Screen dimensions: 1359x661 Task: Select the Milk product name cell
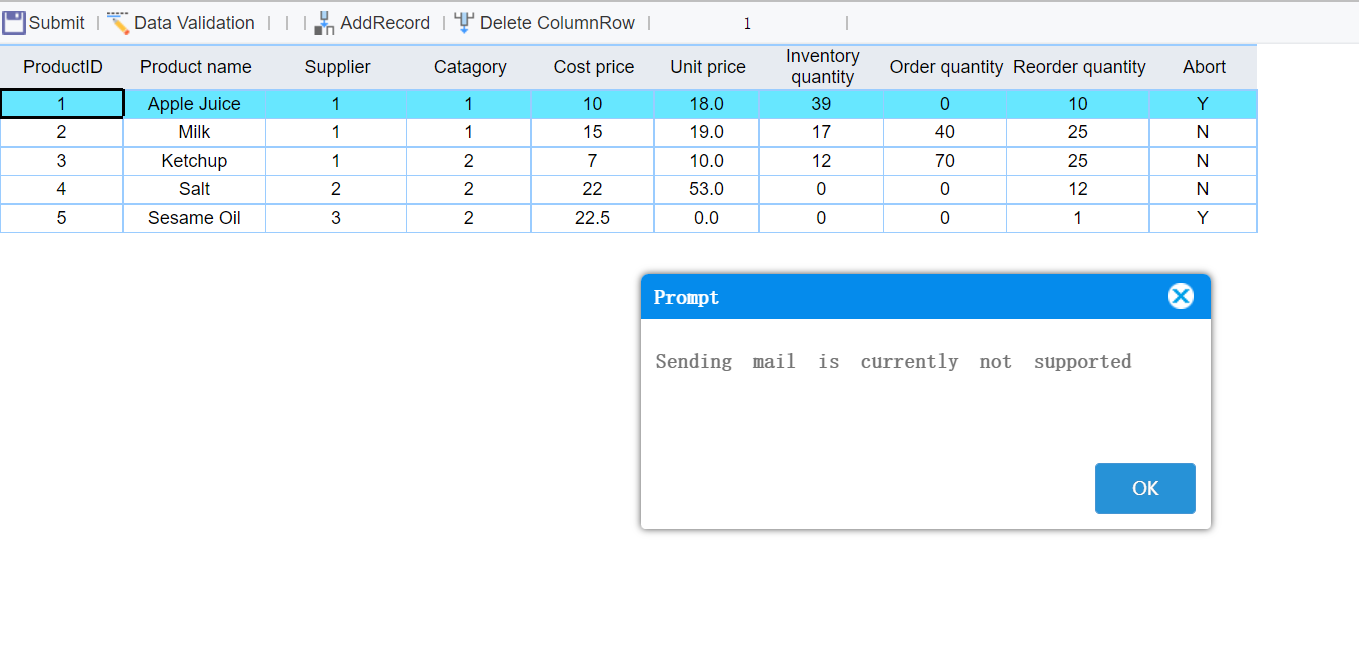195,132
